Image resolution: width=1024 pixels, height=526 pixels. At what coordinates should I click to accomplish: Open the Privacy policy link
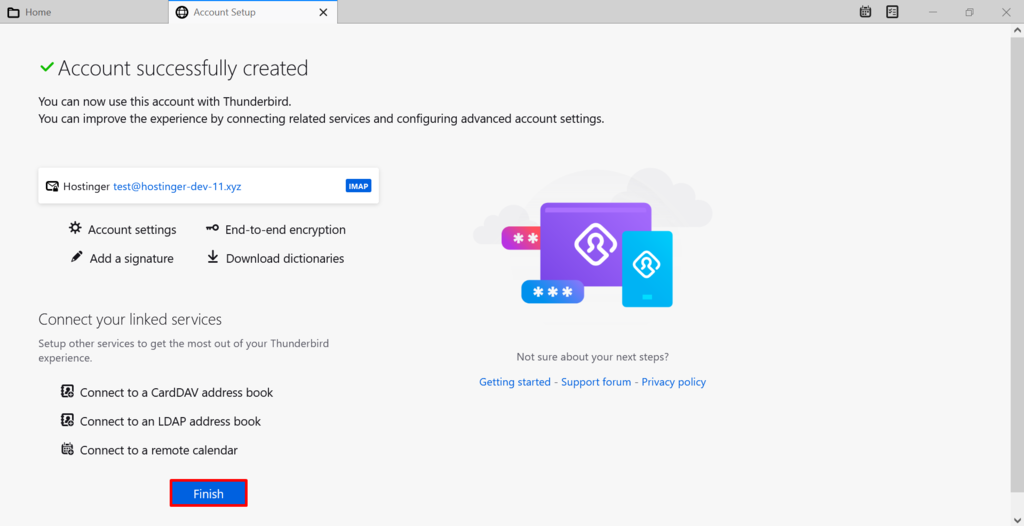[x=673, y=382]
